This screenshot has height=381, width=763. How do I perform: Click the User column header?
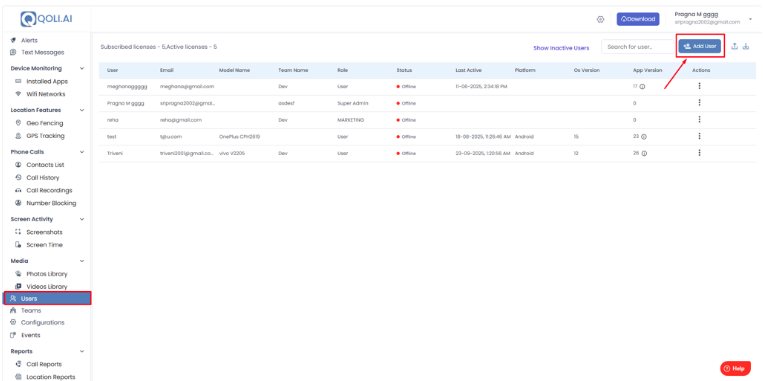click(x=112, y=71)
